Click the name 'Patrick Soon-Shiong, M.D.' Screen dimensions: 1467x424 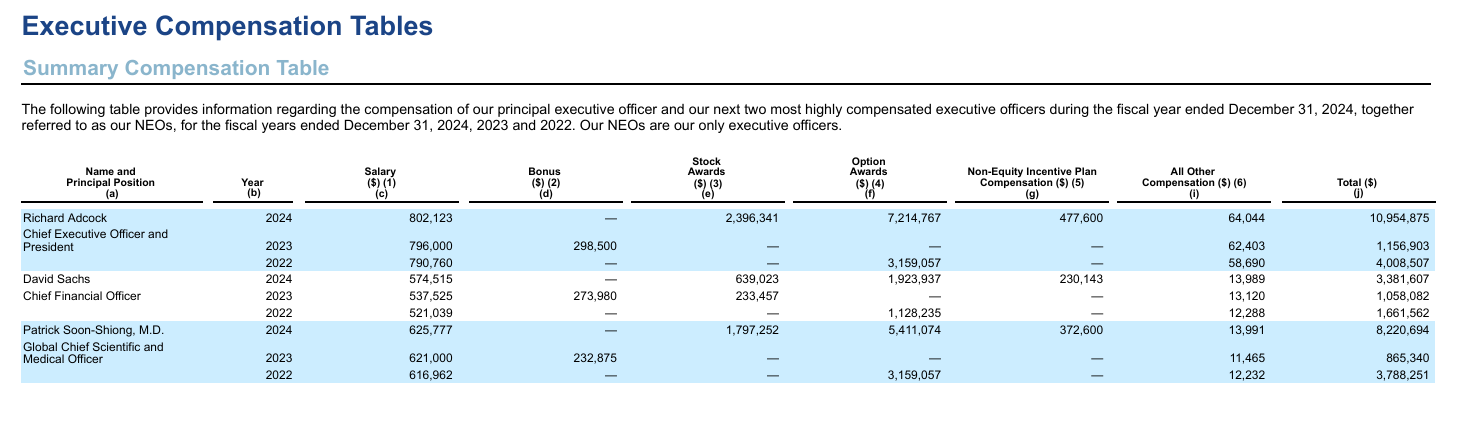click(93, 329)
